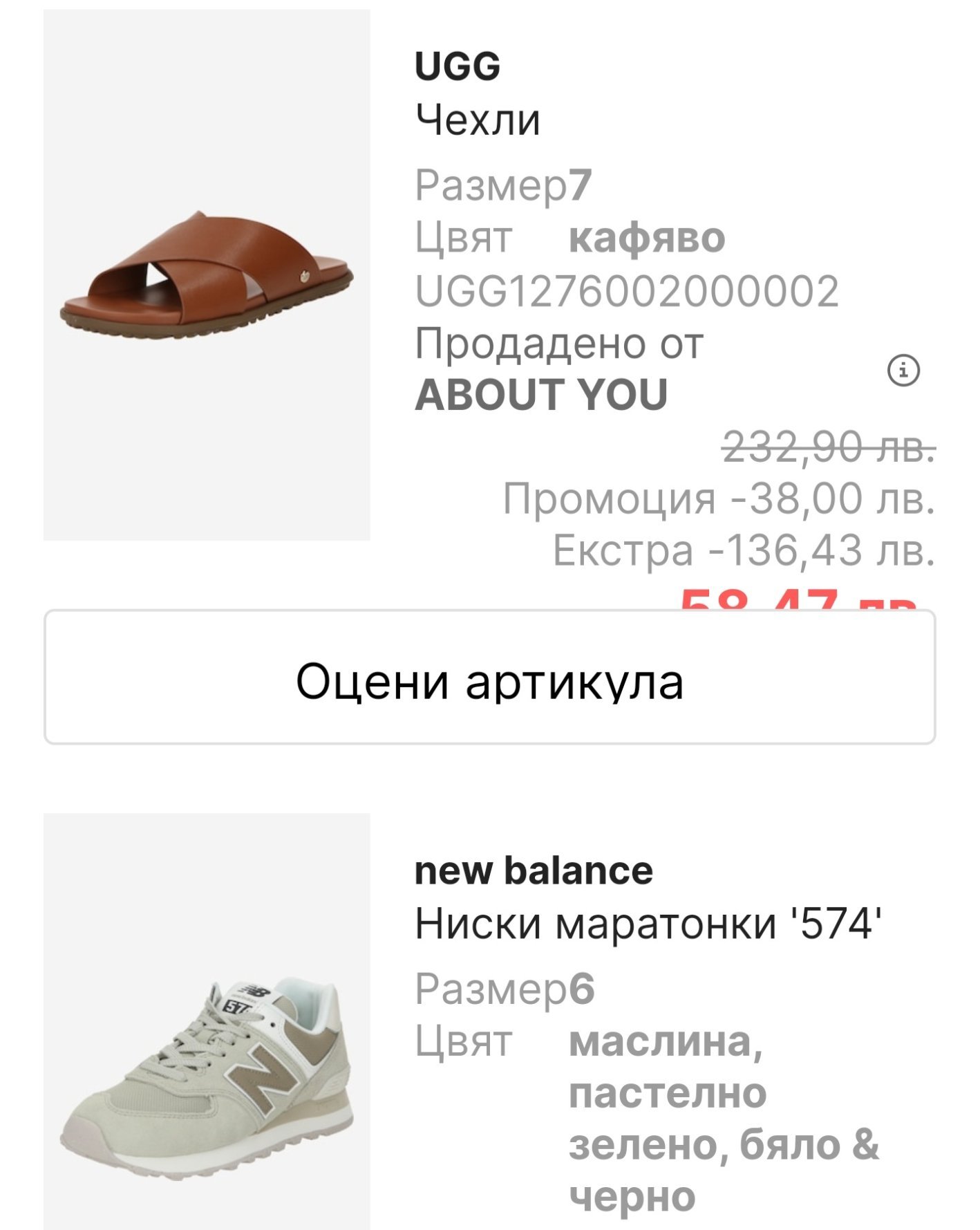The width and height of the screenshot is (980, 1230).
Task: Tap the New Balance size value 6
Action: (581, 989)
